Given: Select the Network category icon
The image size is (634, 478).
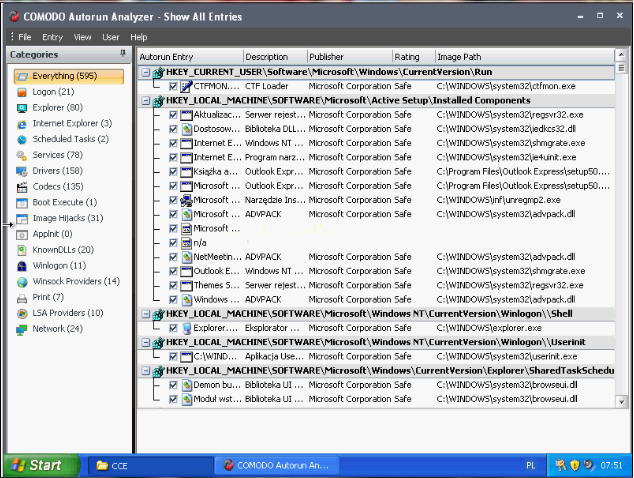Looking at the screenshot, I should [22, 330].
